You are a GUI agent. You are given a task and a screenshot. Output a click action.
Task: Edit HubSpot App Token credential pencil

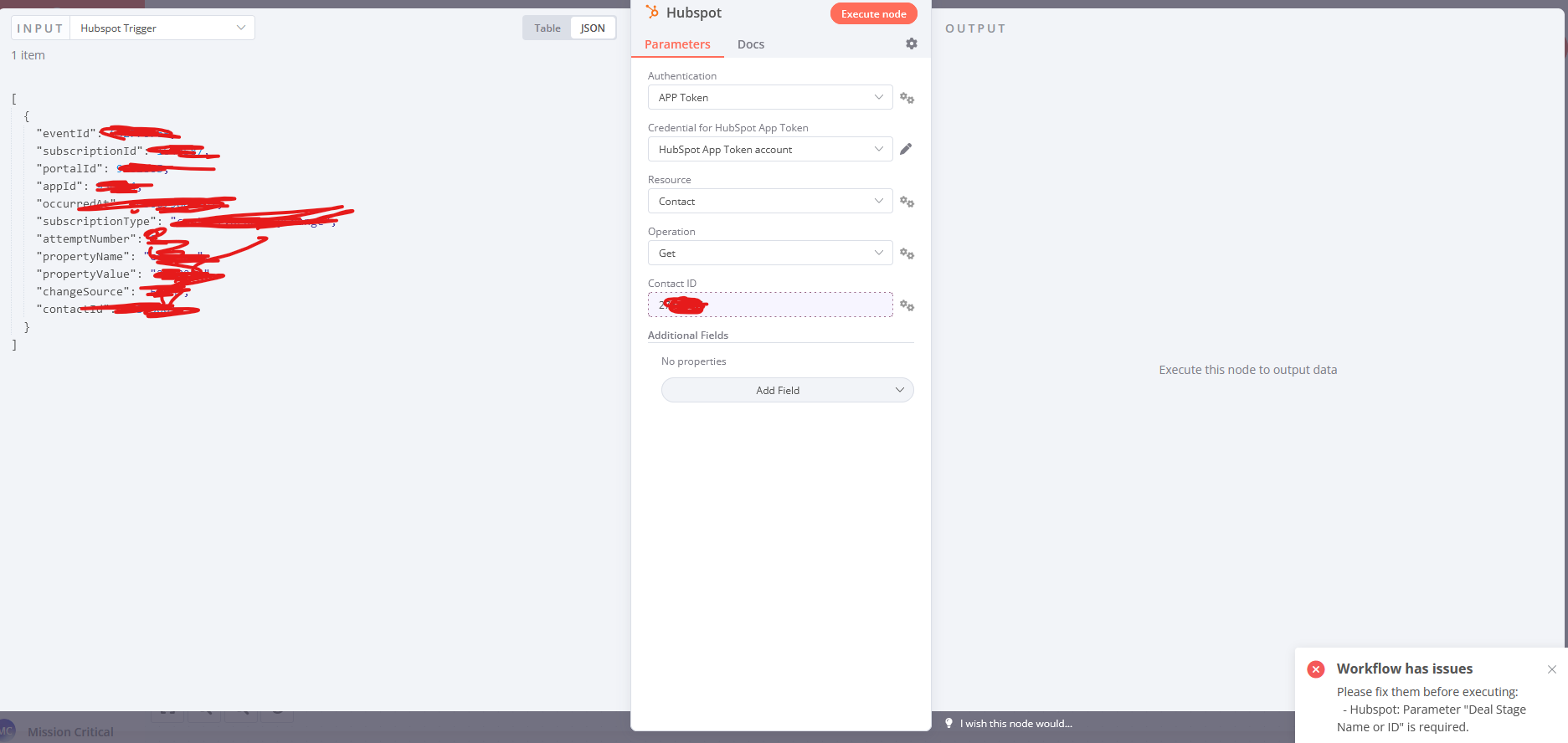[x=906, y=149]
